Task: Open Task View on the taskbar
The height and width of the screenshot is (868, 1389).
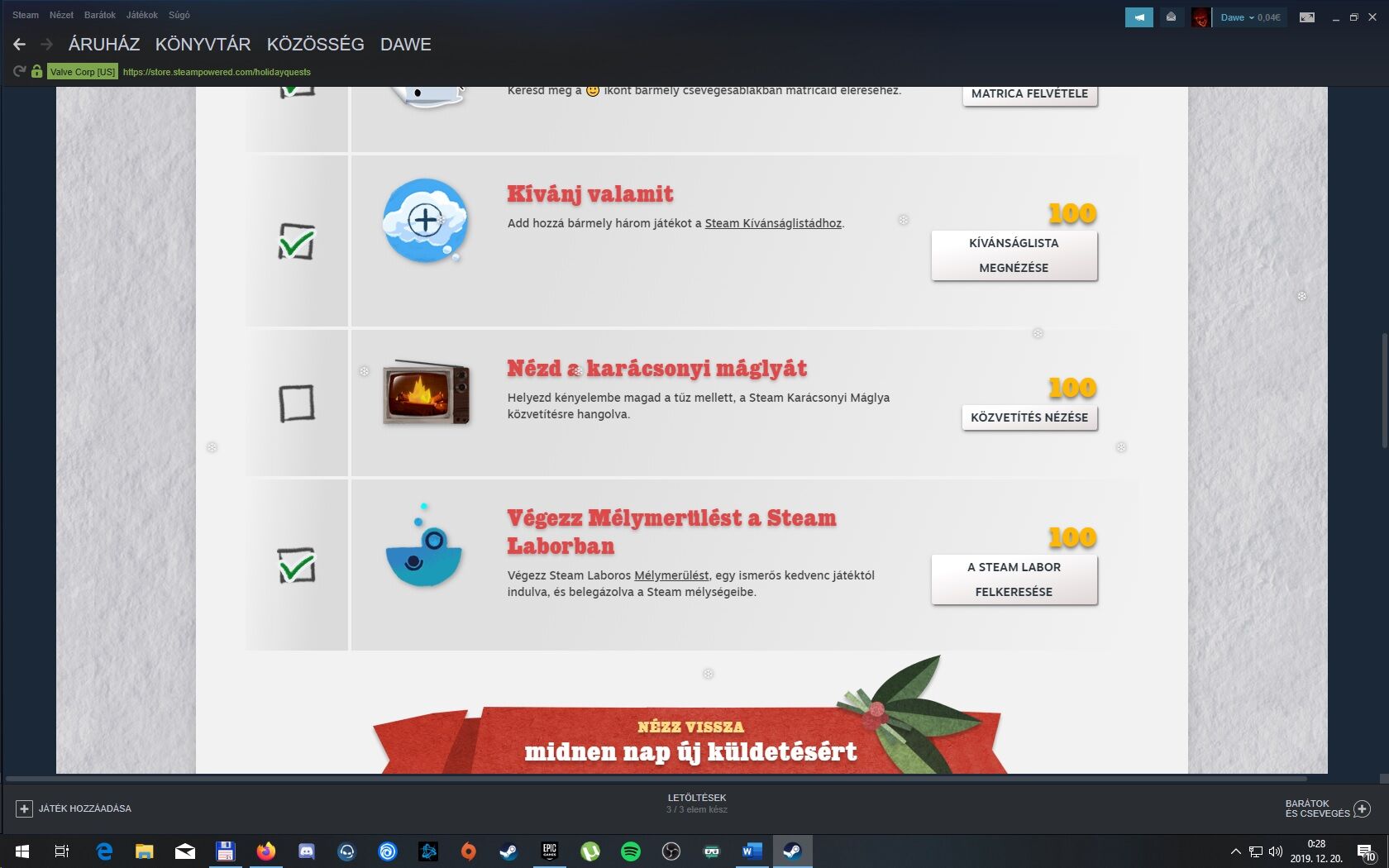Action: pos(62,851)
